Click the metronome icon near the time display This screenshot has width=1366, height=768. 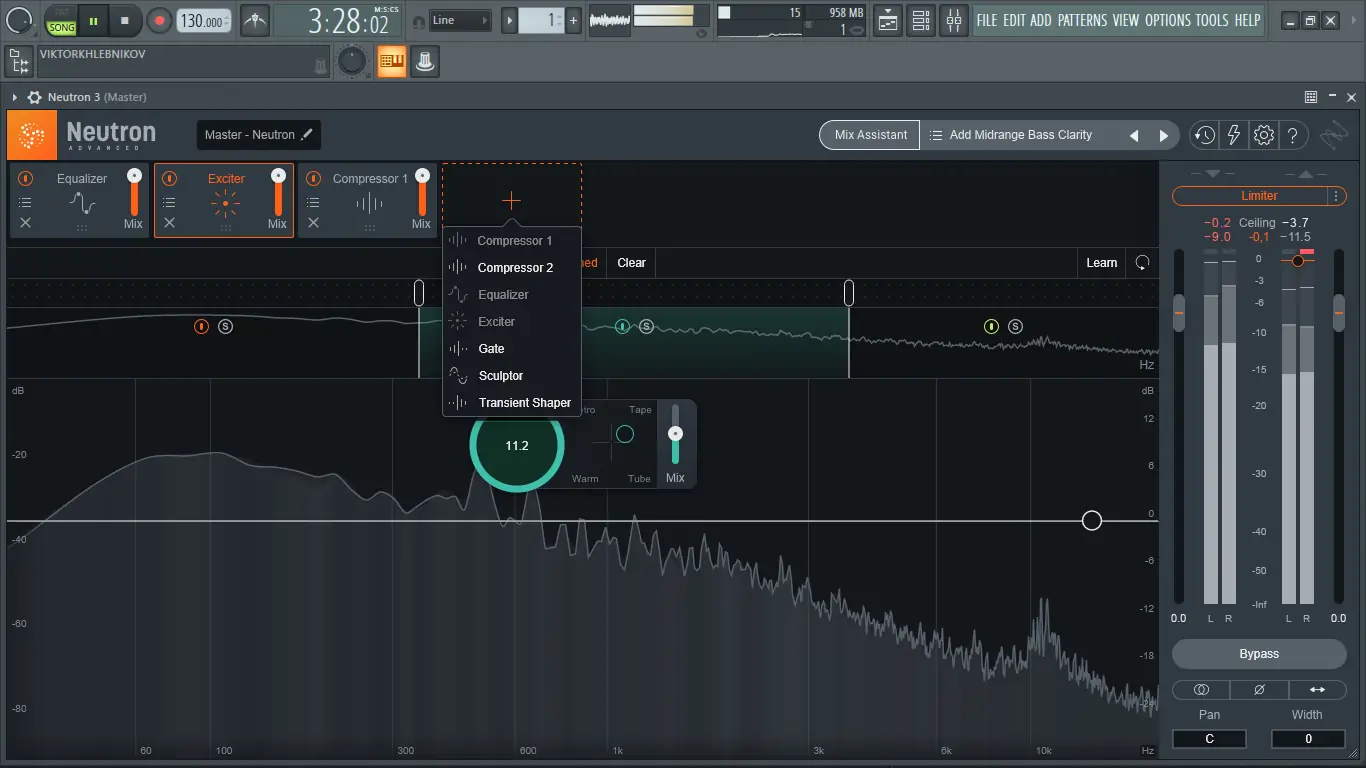click(255, 20)
